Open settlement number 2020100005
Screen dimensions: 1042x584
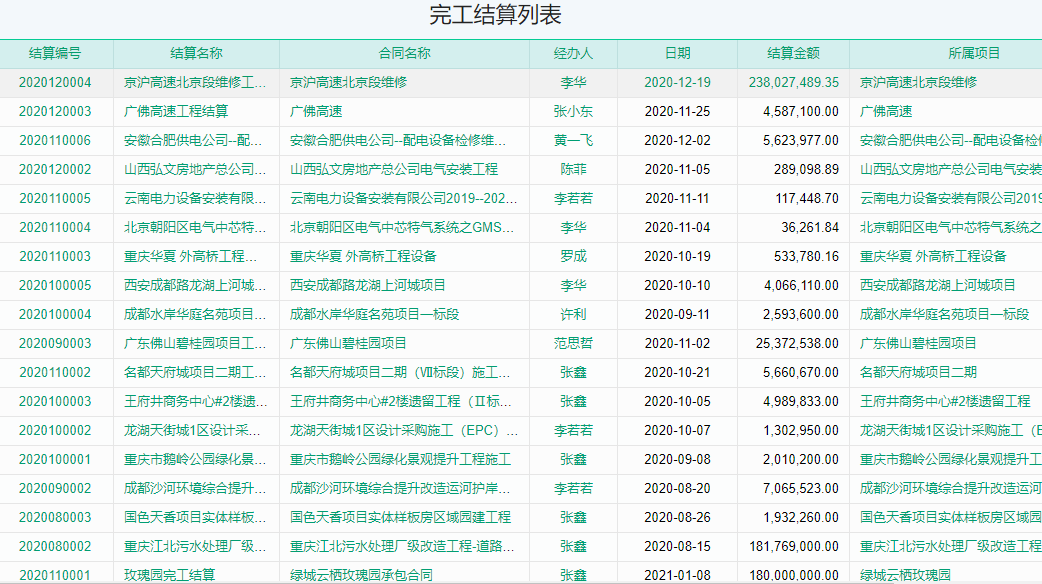[x=55, y=286]
